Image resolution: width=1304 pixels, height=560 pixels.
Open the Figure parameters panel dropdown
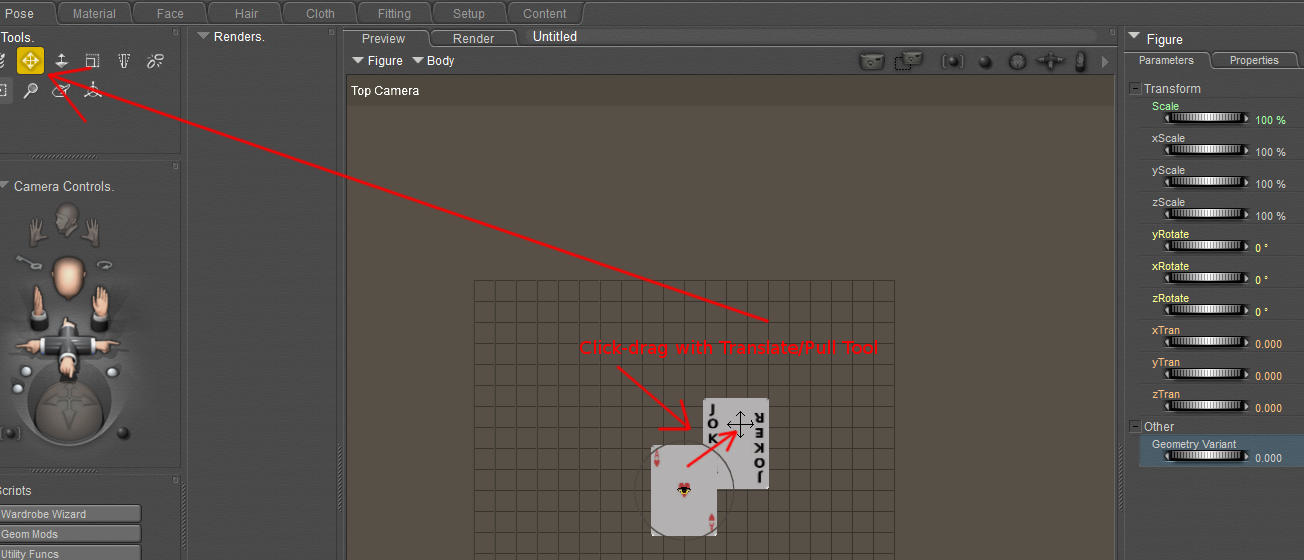[1133, 38]
